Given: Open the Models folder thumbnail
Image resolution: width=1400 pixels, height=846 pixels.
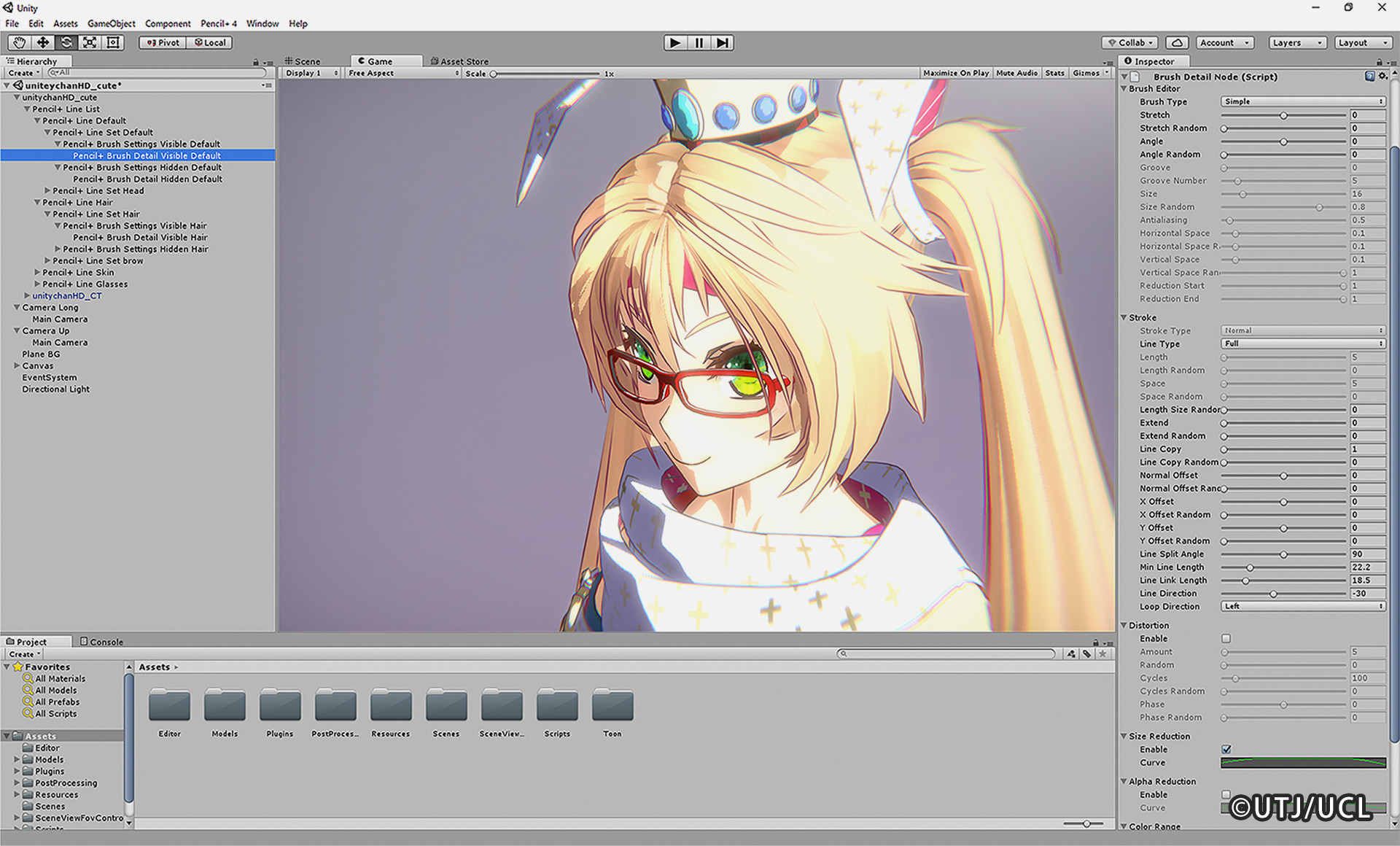Looking at the screenshot, I should (225, 705).
